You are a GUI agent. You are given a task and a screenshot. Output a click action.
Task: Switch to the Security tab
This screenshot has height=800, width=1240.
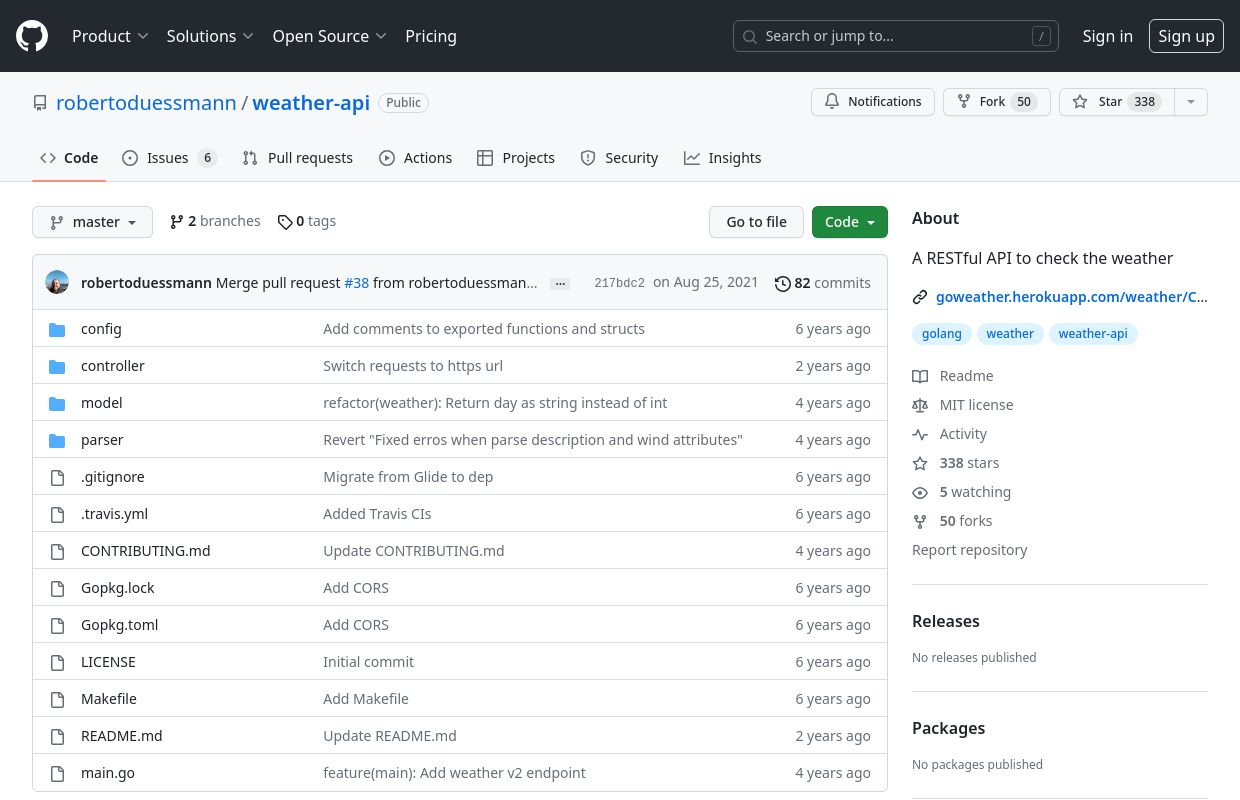pyautogui.click(x=620, y=158)
